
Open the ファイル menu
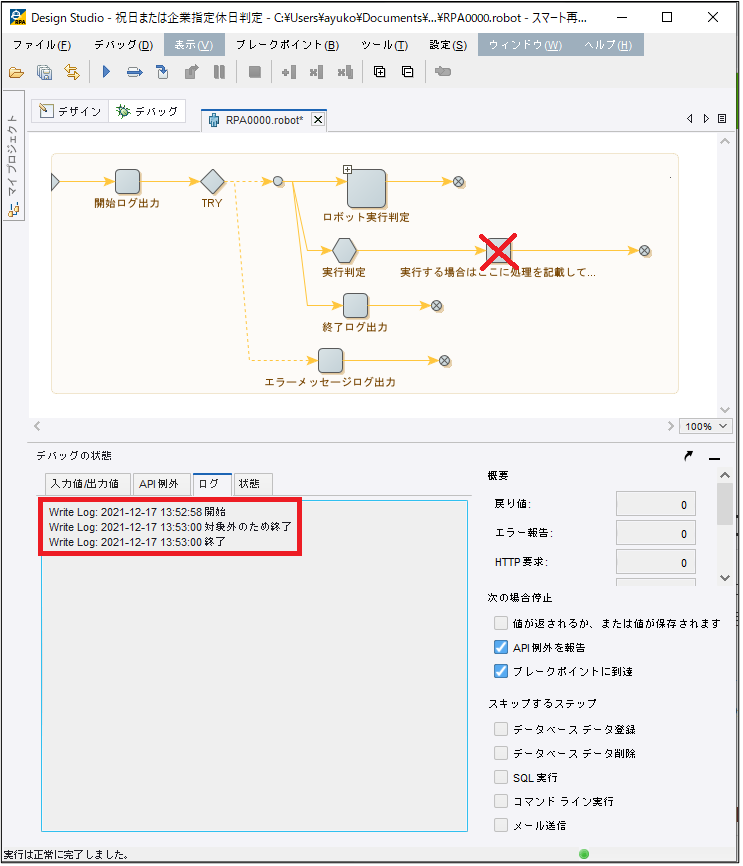(42, 45)
